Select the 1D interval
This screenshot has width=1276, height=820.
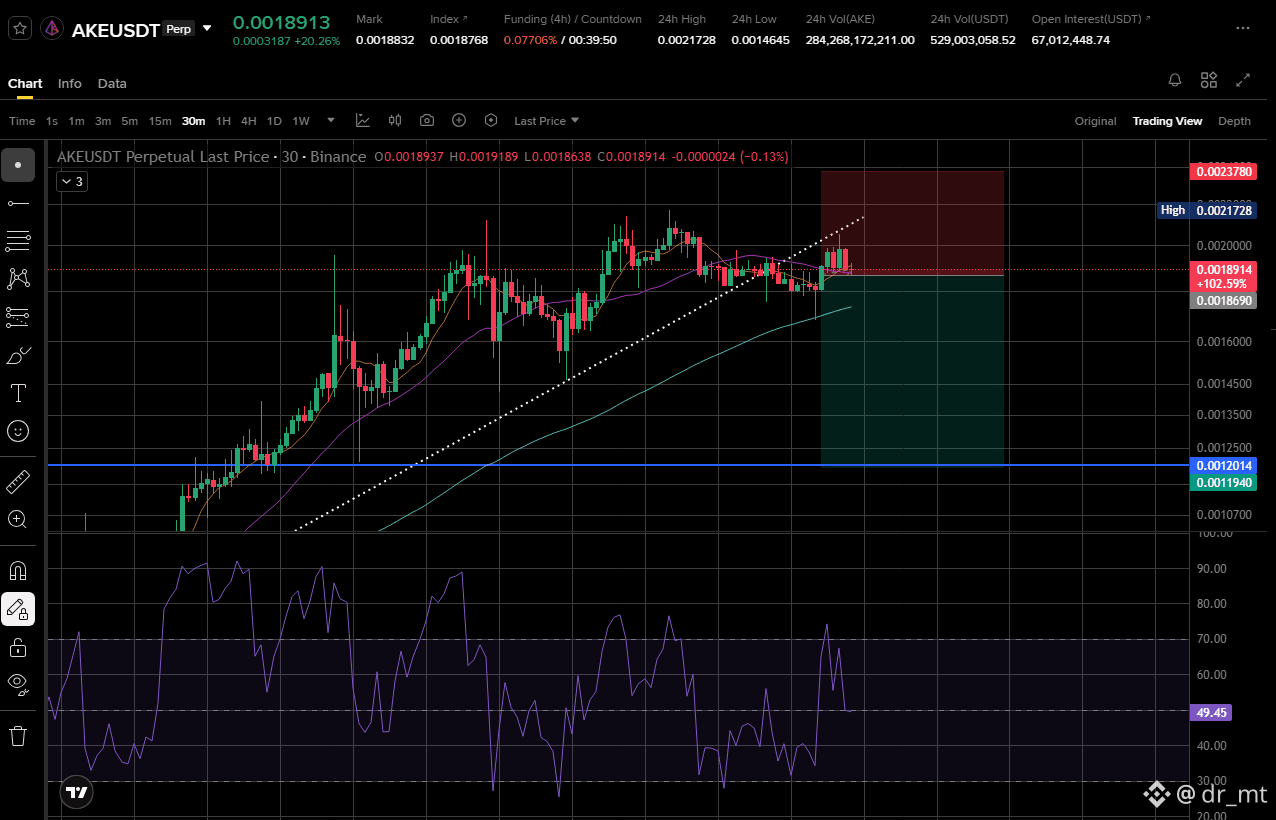tap(274, 121)
